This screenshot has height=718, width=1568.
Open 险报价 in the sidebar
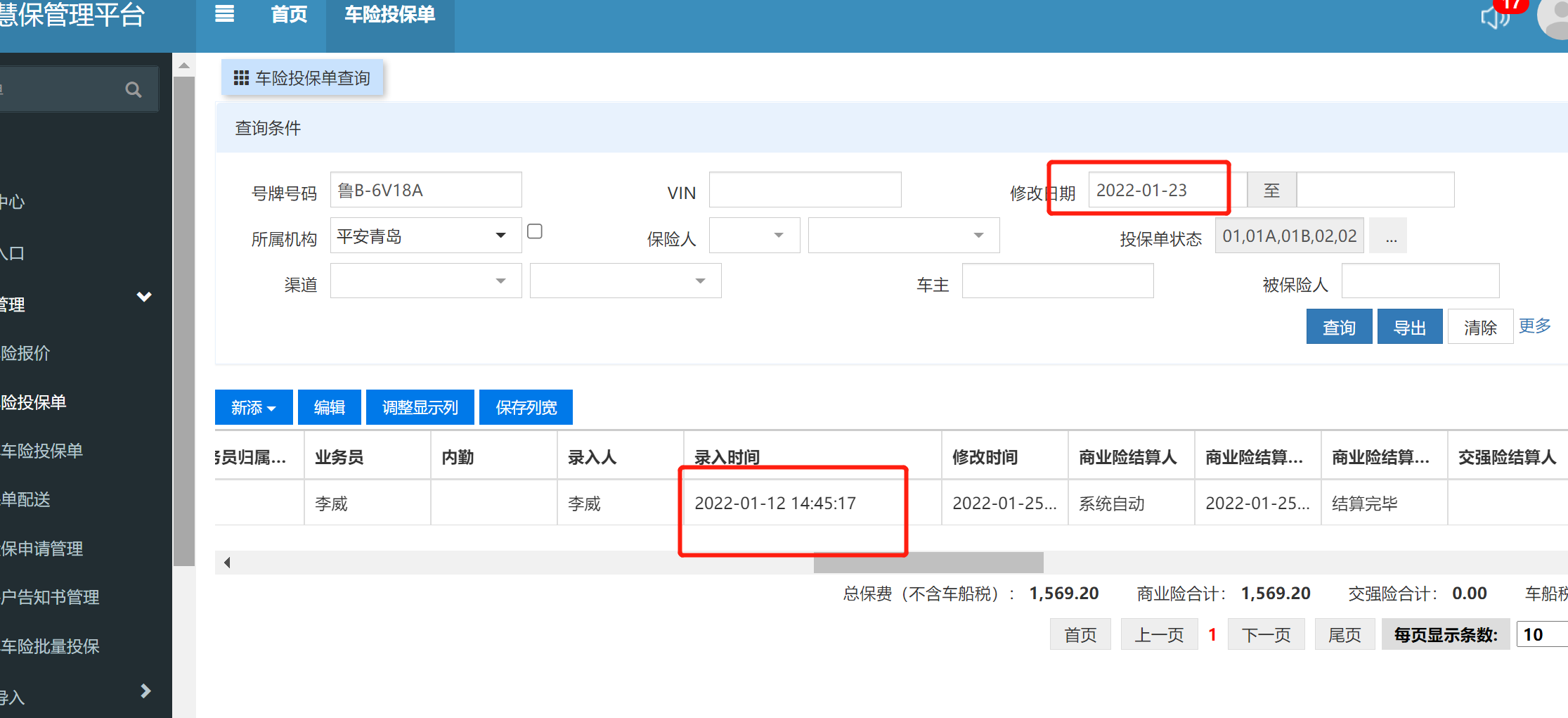25,353
